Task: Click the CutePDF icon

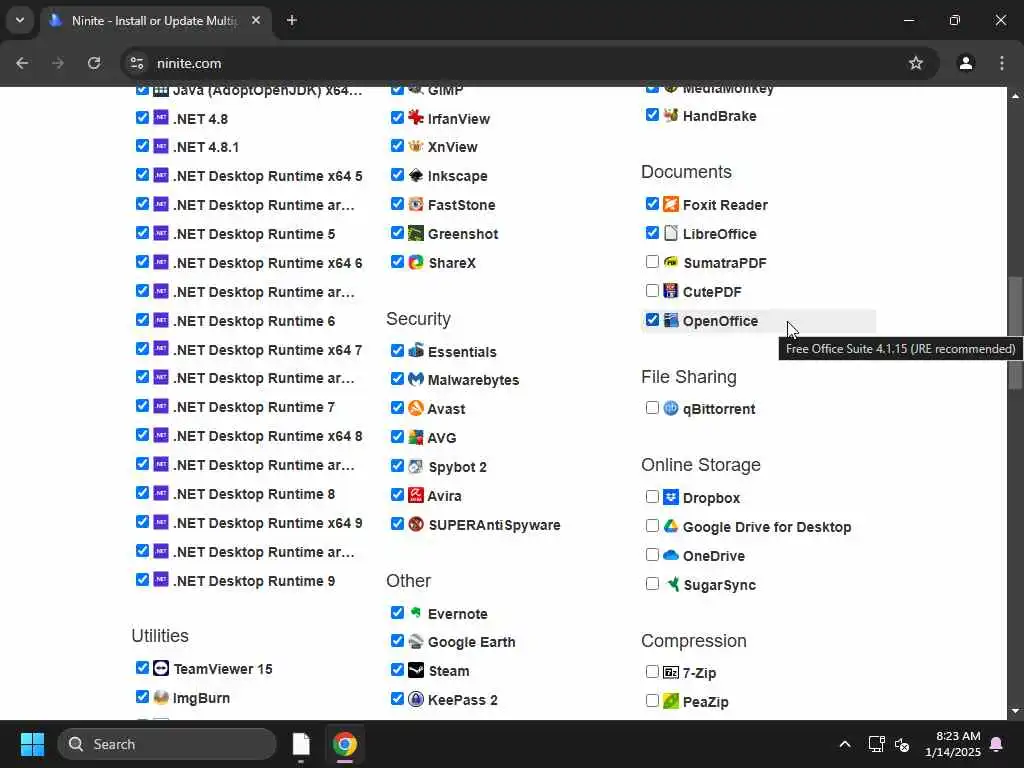Action: (x=671, y=291)
